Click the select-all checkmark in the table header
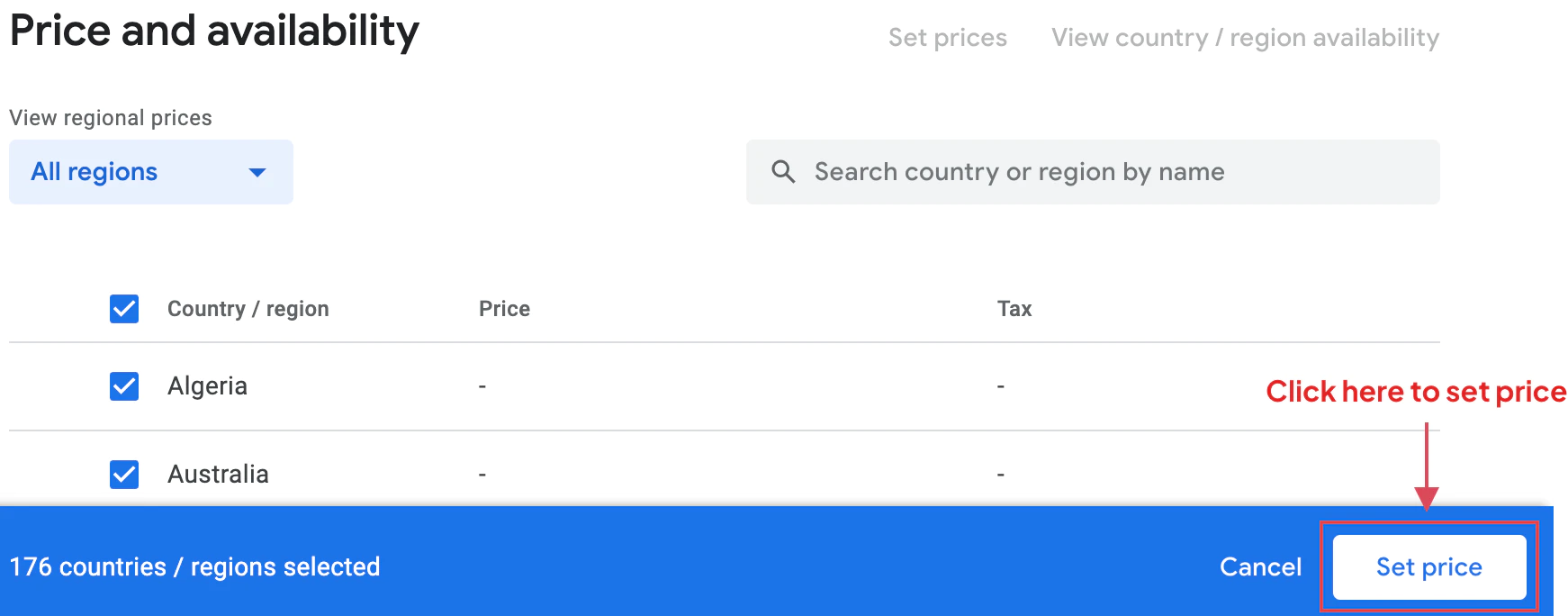The width and height of the screenshot is (1568, 616). pyautogui.click(x=123, y=309)
